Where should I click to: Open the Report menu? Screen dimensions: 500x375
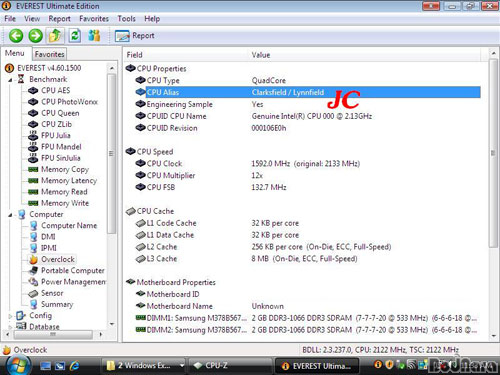[59, 19]
